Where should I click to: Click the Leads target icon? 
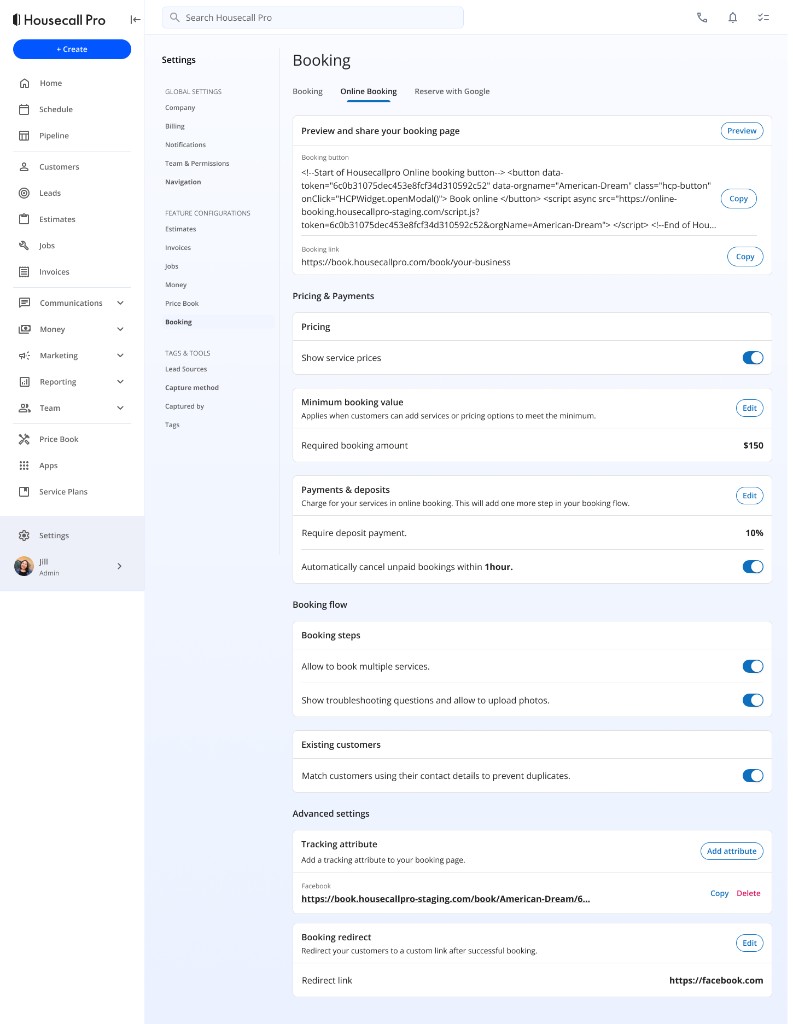(x=24, y=193)
